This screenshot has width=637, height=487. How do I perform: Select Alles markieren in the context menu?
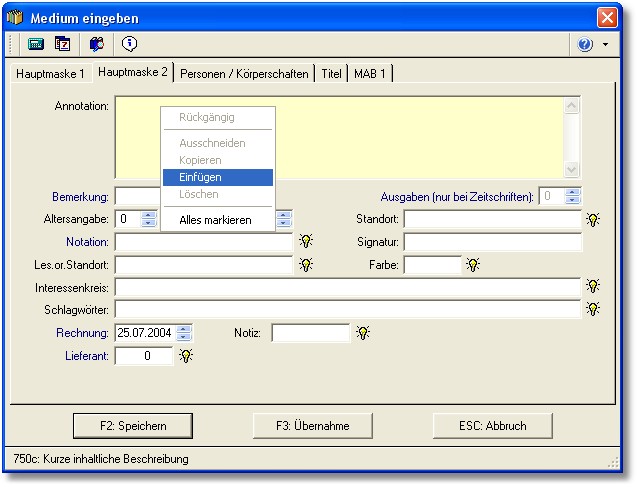(x=217, y=220)
